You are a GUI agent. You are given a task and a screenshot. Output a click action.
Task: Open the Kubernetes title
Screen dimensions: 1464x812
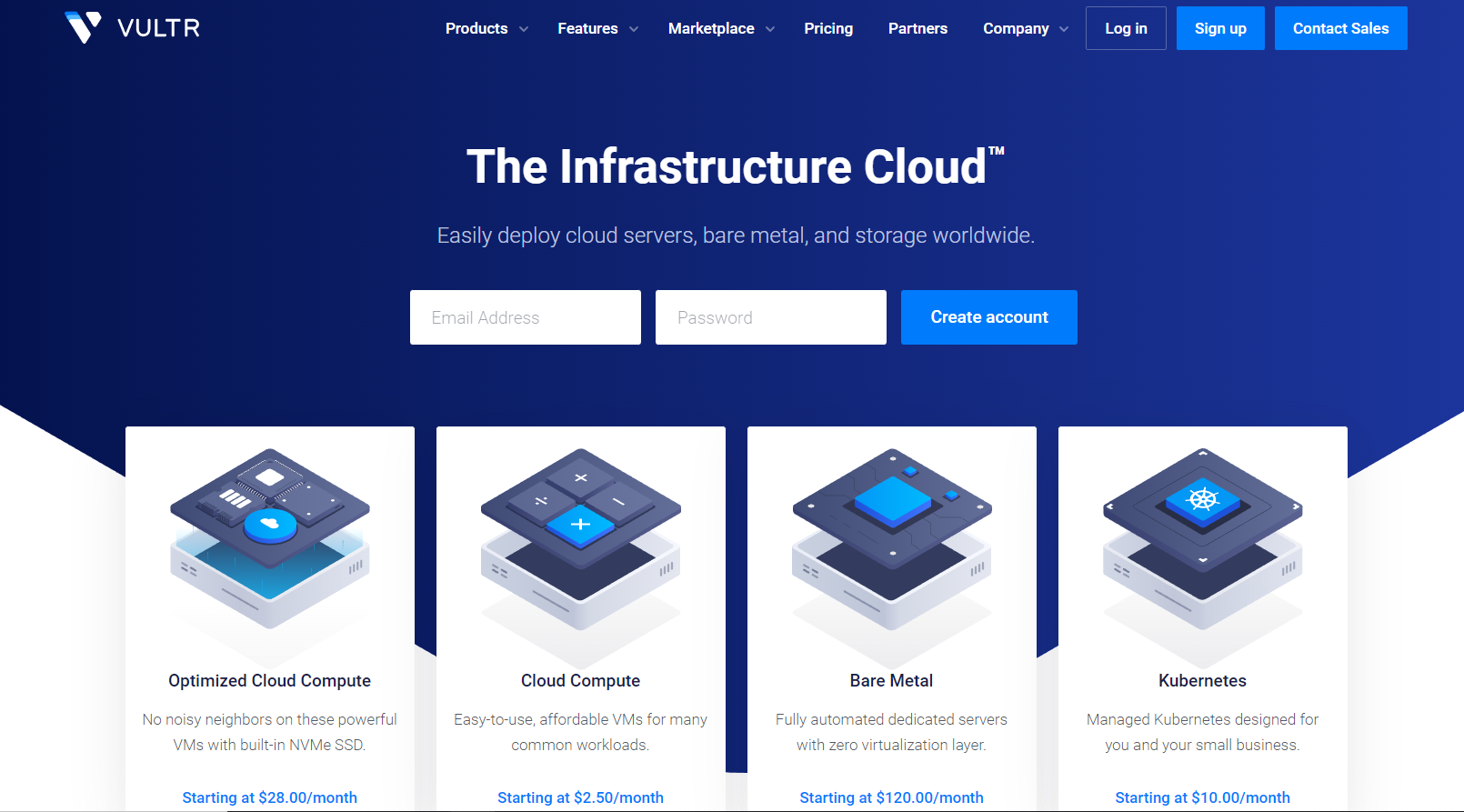tap(1203, 681)
